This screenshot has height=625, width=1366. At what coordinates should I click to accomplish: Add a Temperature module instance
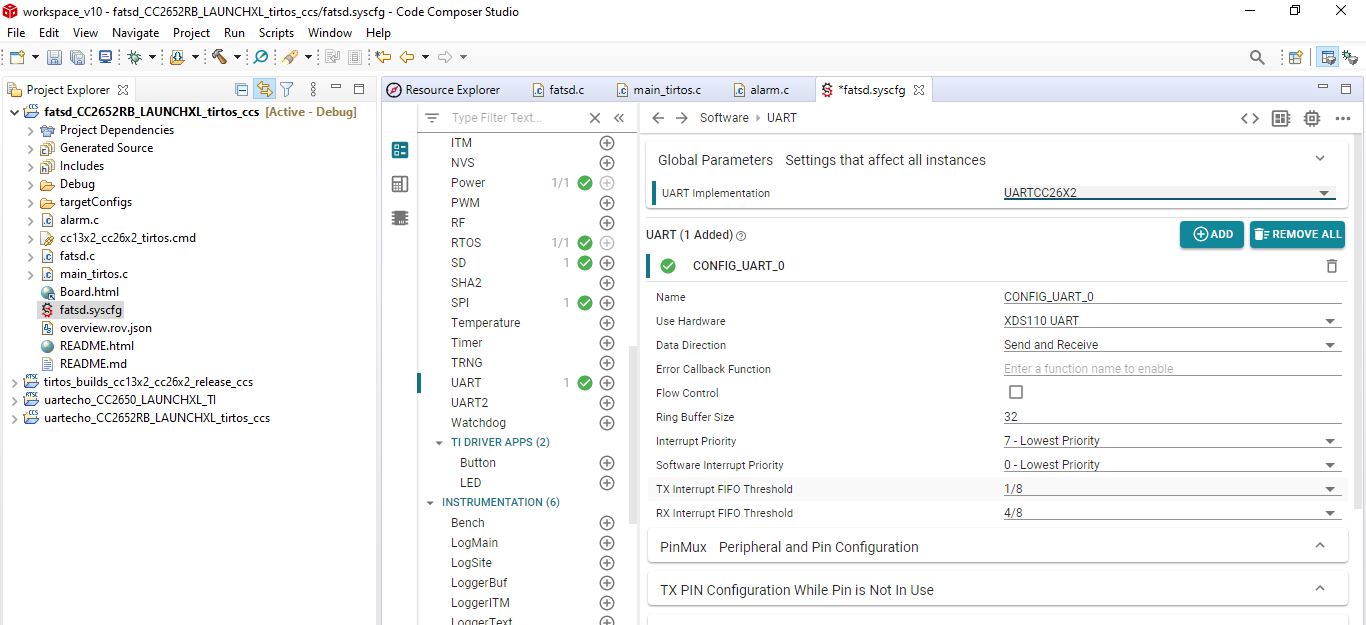(x=606, y=323)
